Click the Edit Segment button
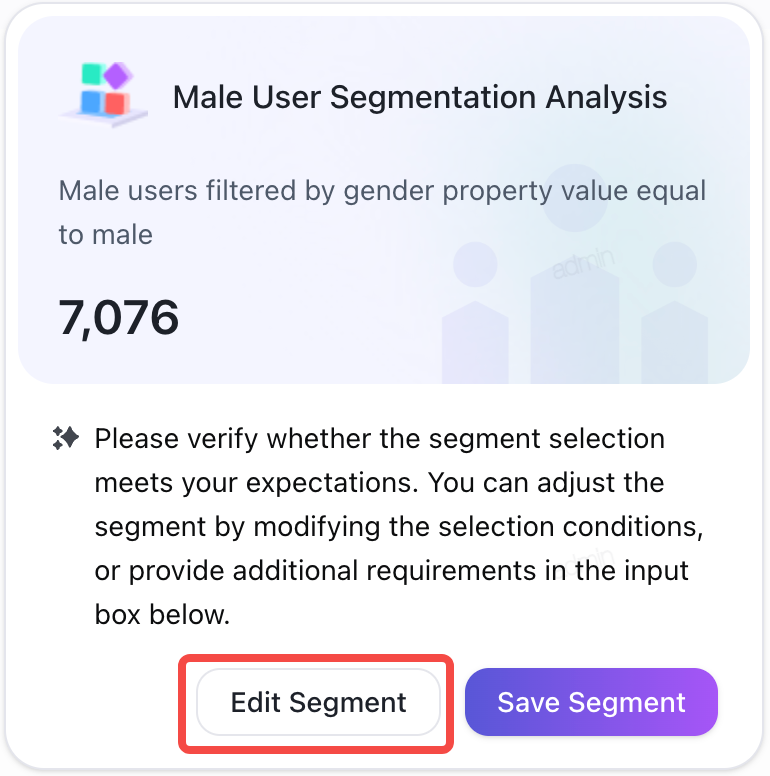 tap(318, 702)
